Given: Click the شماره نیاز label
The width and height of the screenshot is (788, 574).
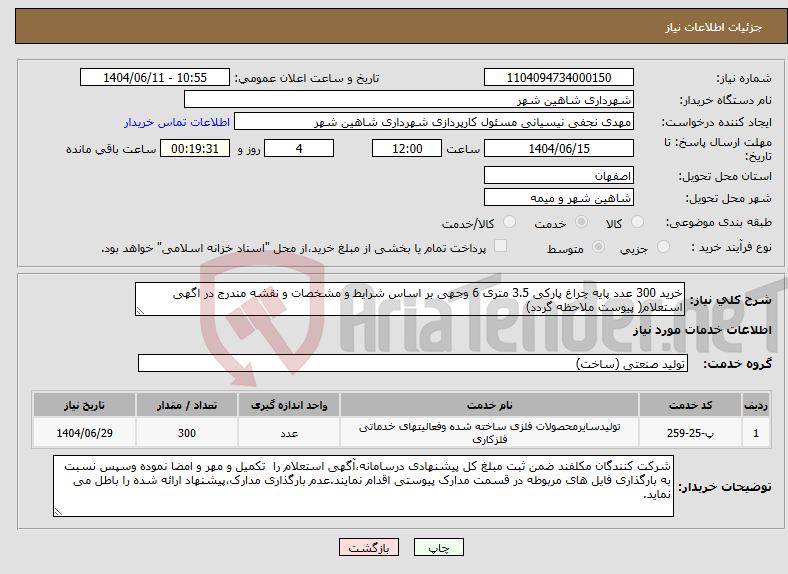Looking at the screenshot, I should tap(744, 78).
